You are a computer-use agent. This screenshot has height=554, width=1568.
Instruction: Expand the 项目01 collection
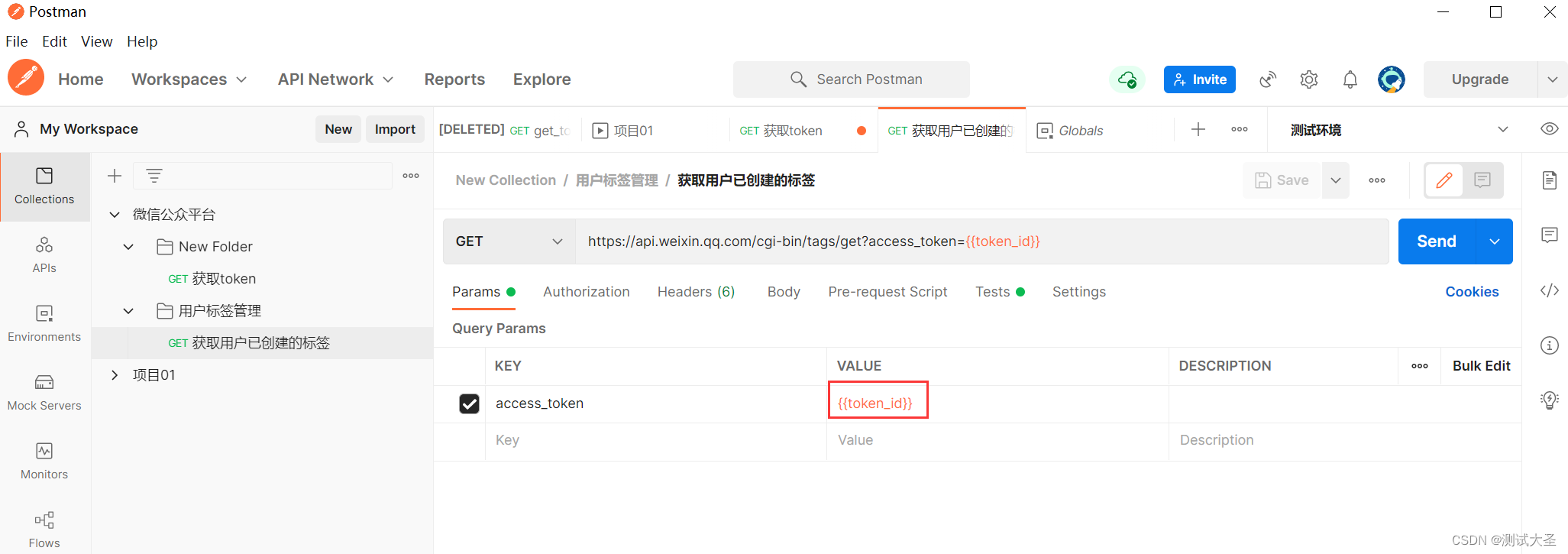[115, 375]
